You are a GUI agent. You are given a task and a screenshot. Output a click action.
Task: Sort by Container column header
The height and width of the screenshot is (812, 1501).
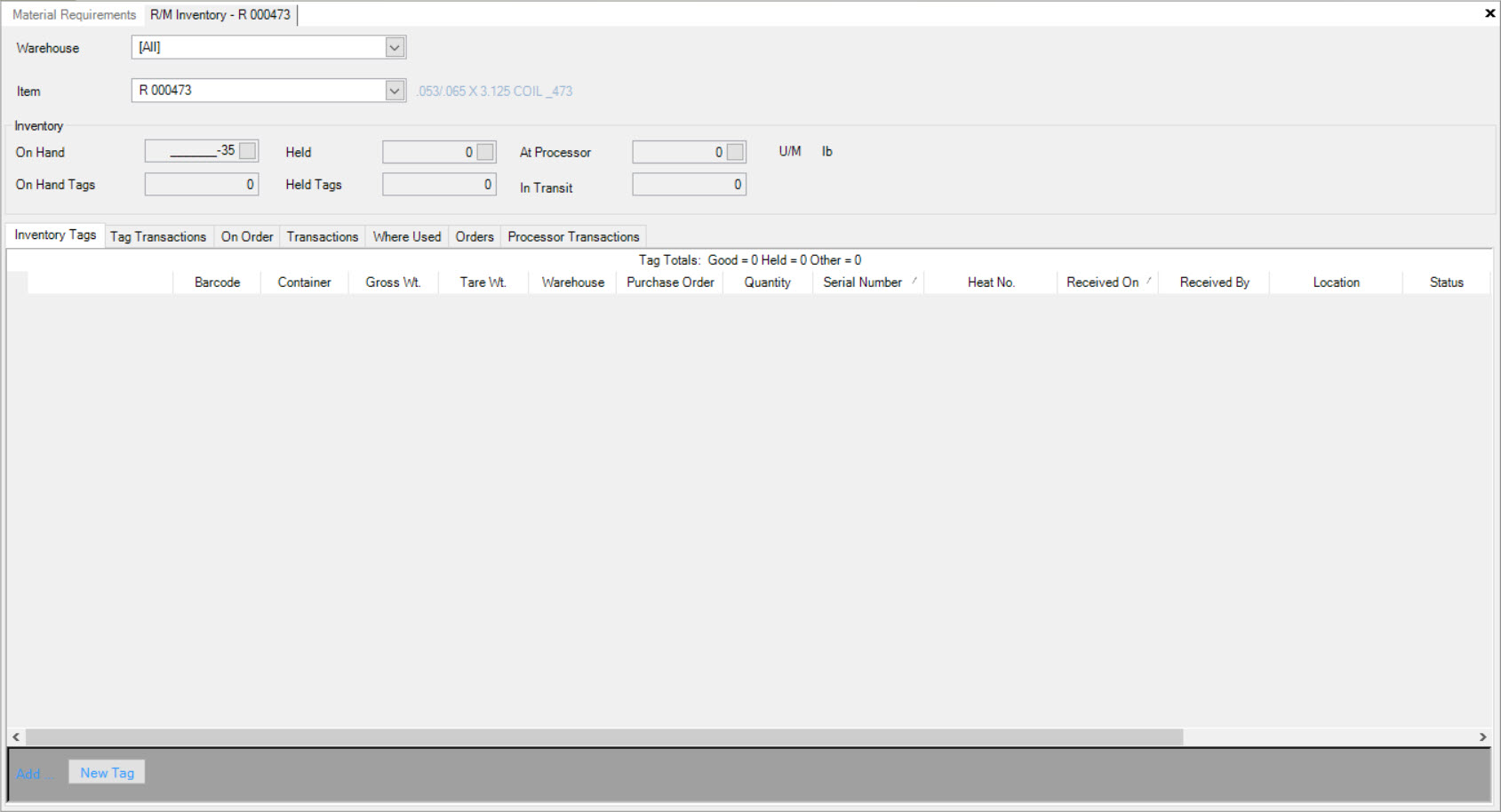(304, 283)
